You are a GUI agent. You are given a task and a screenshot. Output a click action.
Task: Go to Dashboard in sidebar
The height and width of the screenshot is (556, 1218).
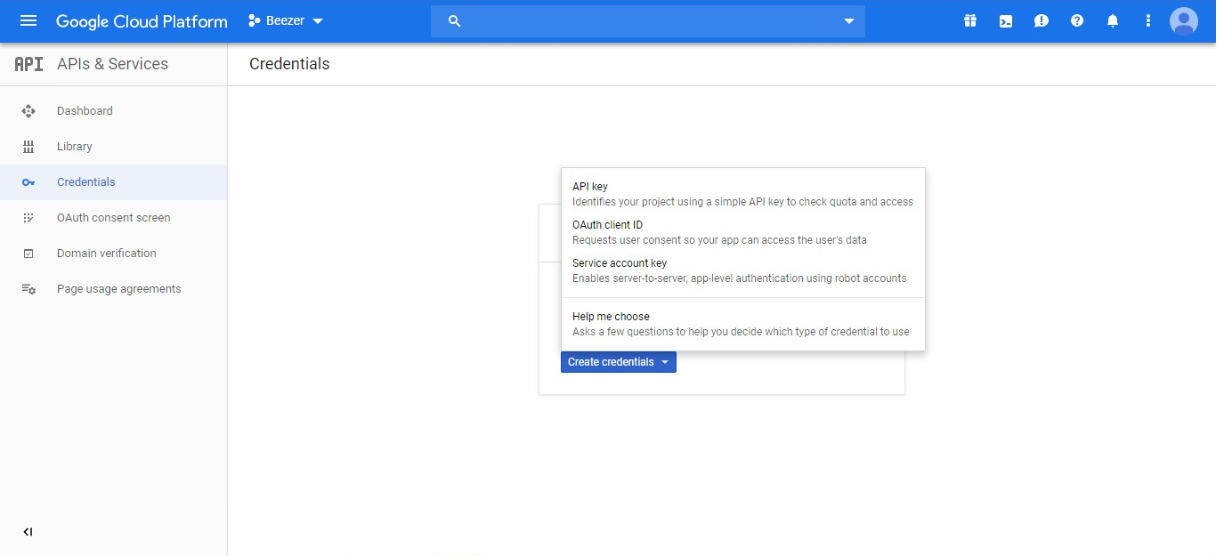pos(85,111)
